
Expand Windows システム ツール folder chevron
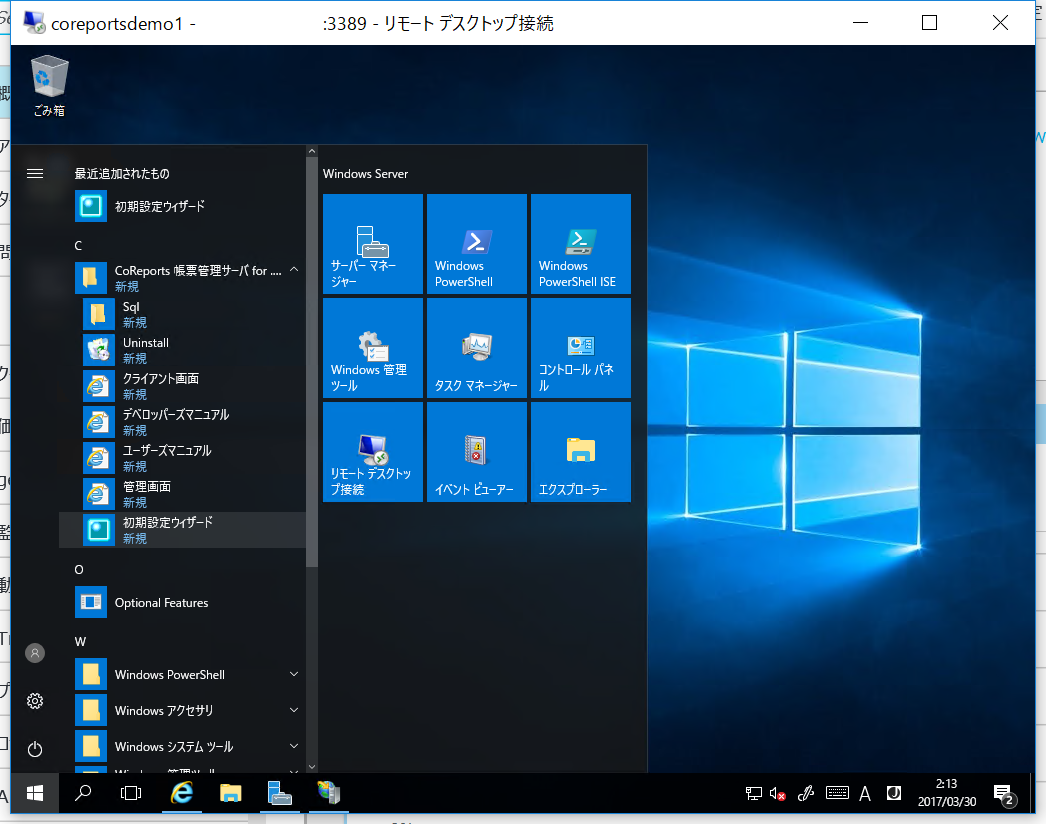tap(294, 747)
